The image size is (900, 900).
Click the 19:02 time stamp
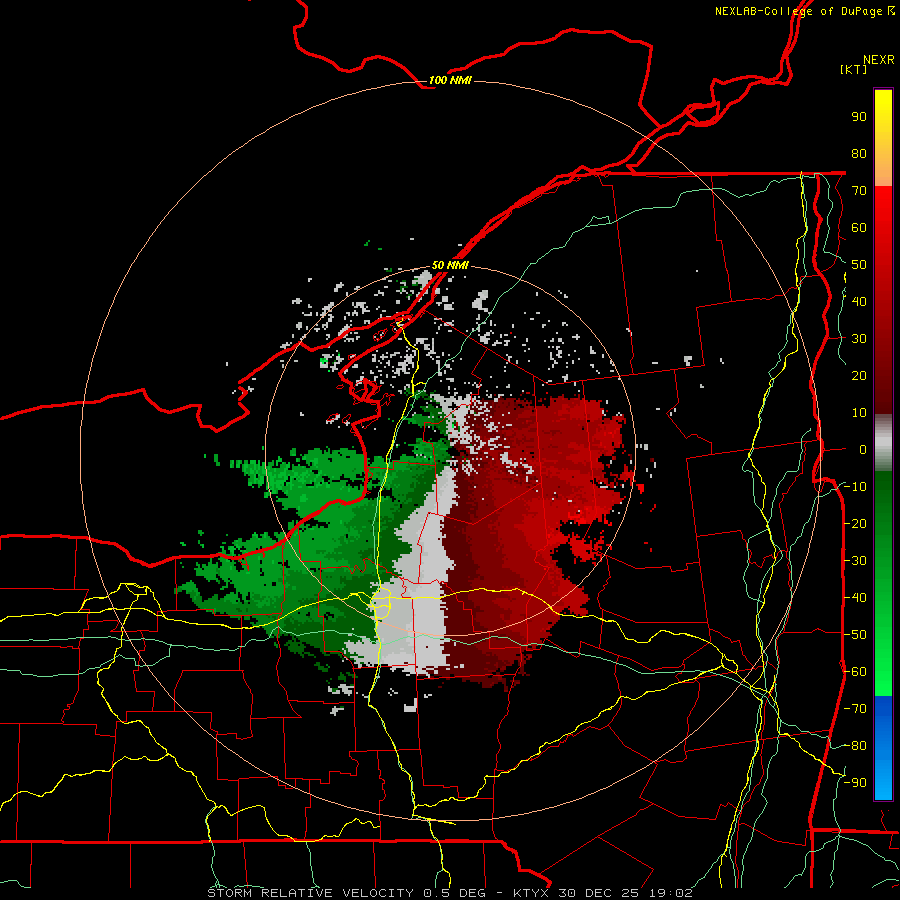pos(670,893)
